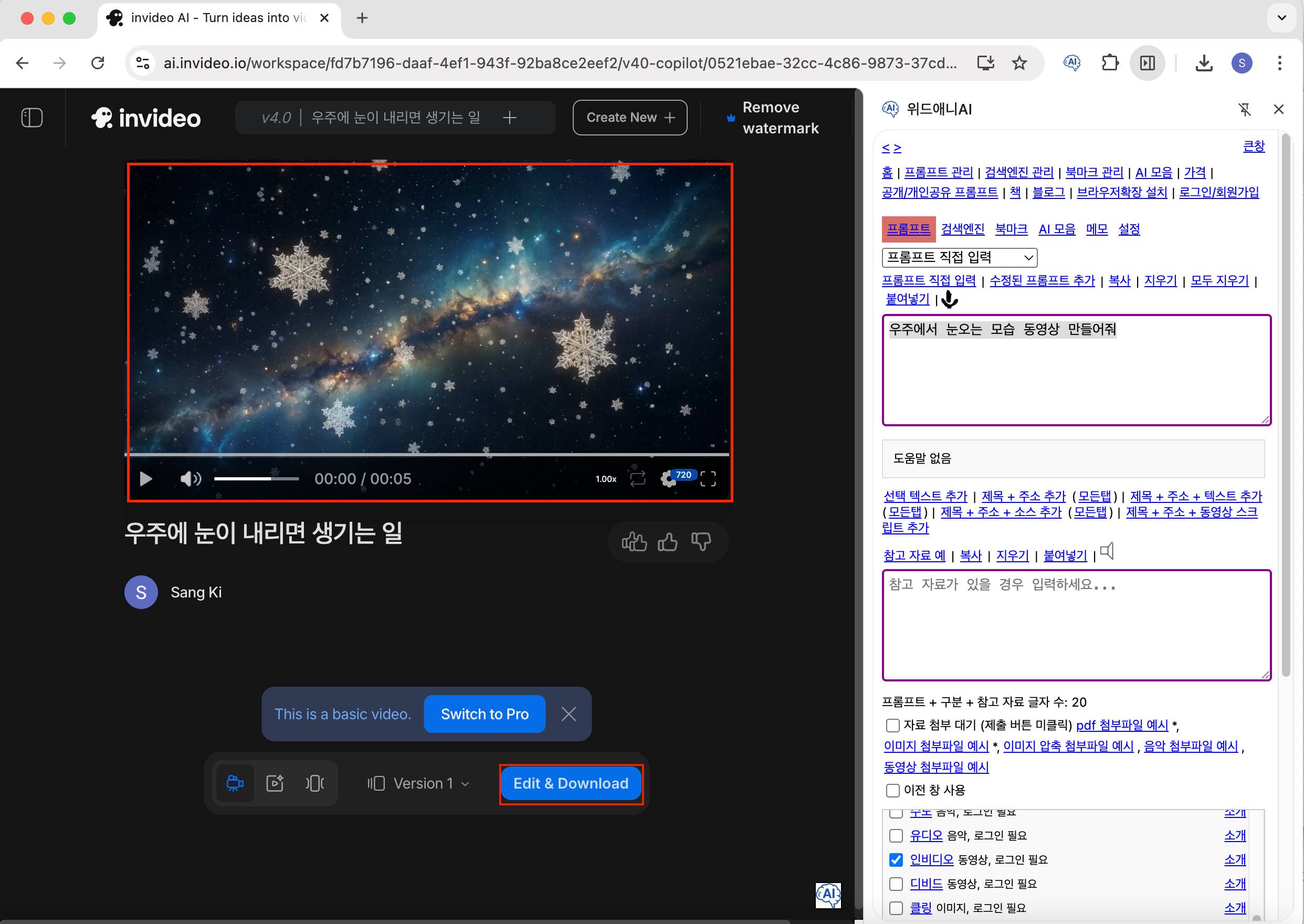Image resolution: width=1304 pixels, height=924 pixels.
Task: Unpin the 위드애니AI side panel
Action: 1244,109
